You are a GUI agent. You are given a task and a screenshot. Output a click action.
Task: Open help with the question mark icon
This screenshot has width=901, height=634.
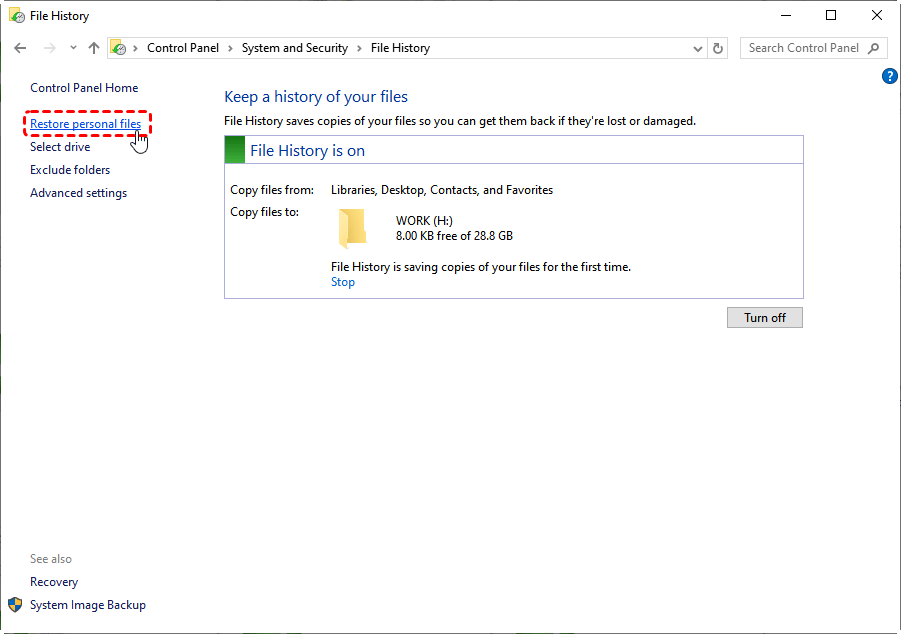coord(889,76)
